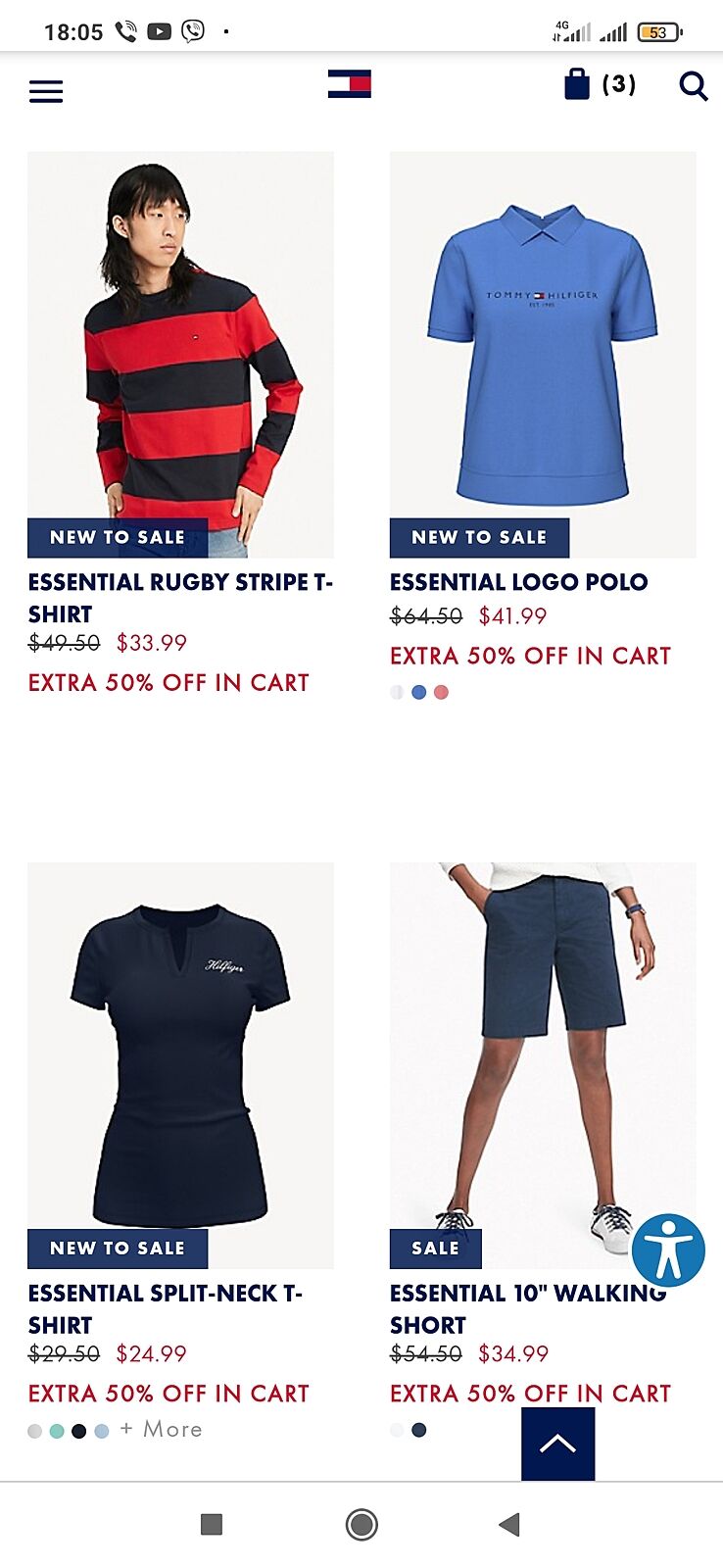Expand '+ More' colors for Split-Neck T-Shirt
This screenshot has width=723, height=1568.
tap(161, 1429)
